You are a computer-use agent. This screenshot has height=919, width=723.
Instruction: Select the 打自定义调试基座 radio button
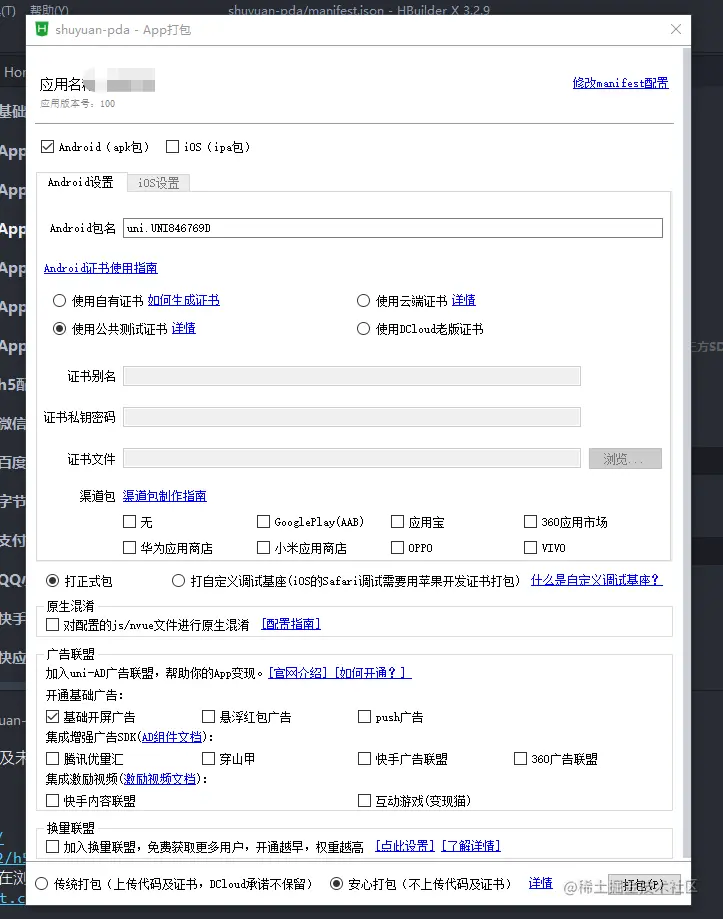coord(178,581)
